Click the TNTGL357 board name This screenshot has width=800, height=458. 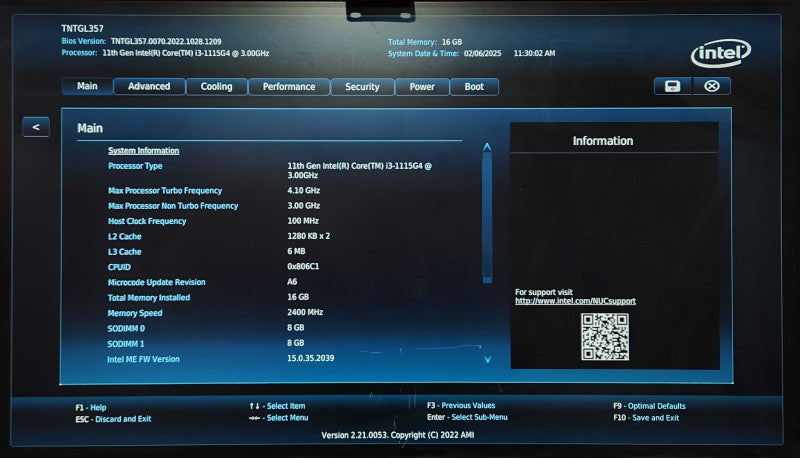(82, 29)
